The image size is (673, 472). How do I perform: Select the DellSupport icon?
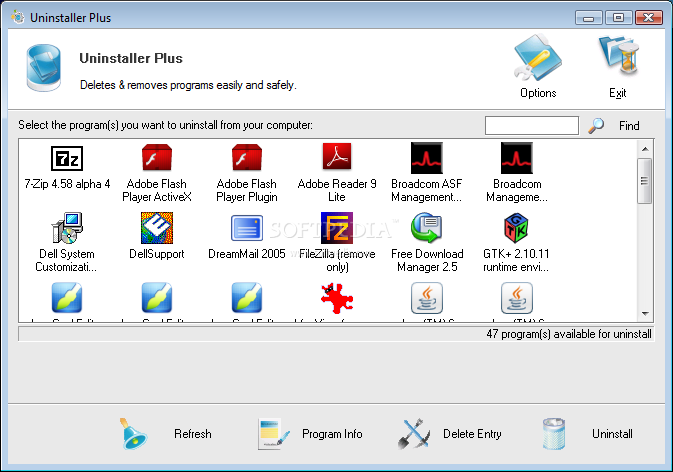pos(157,227)
